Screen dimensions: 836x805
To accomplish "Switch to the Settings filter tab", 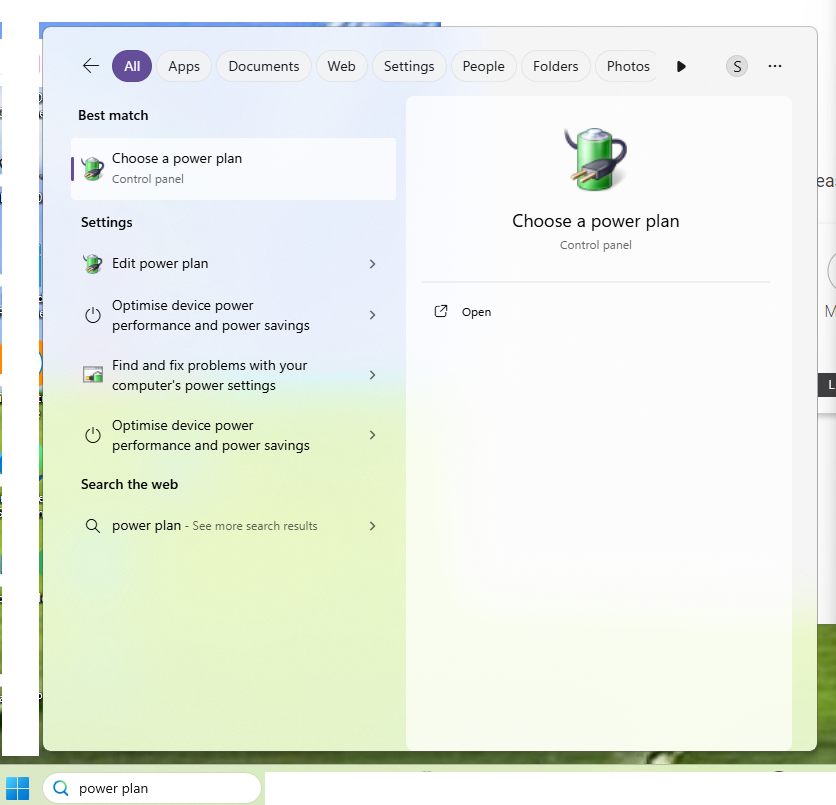I will (409, 66).
